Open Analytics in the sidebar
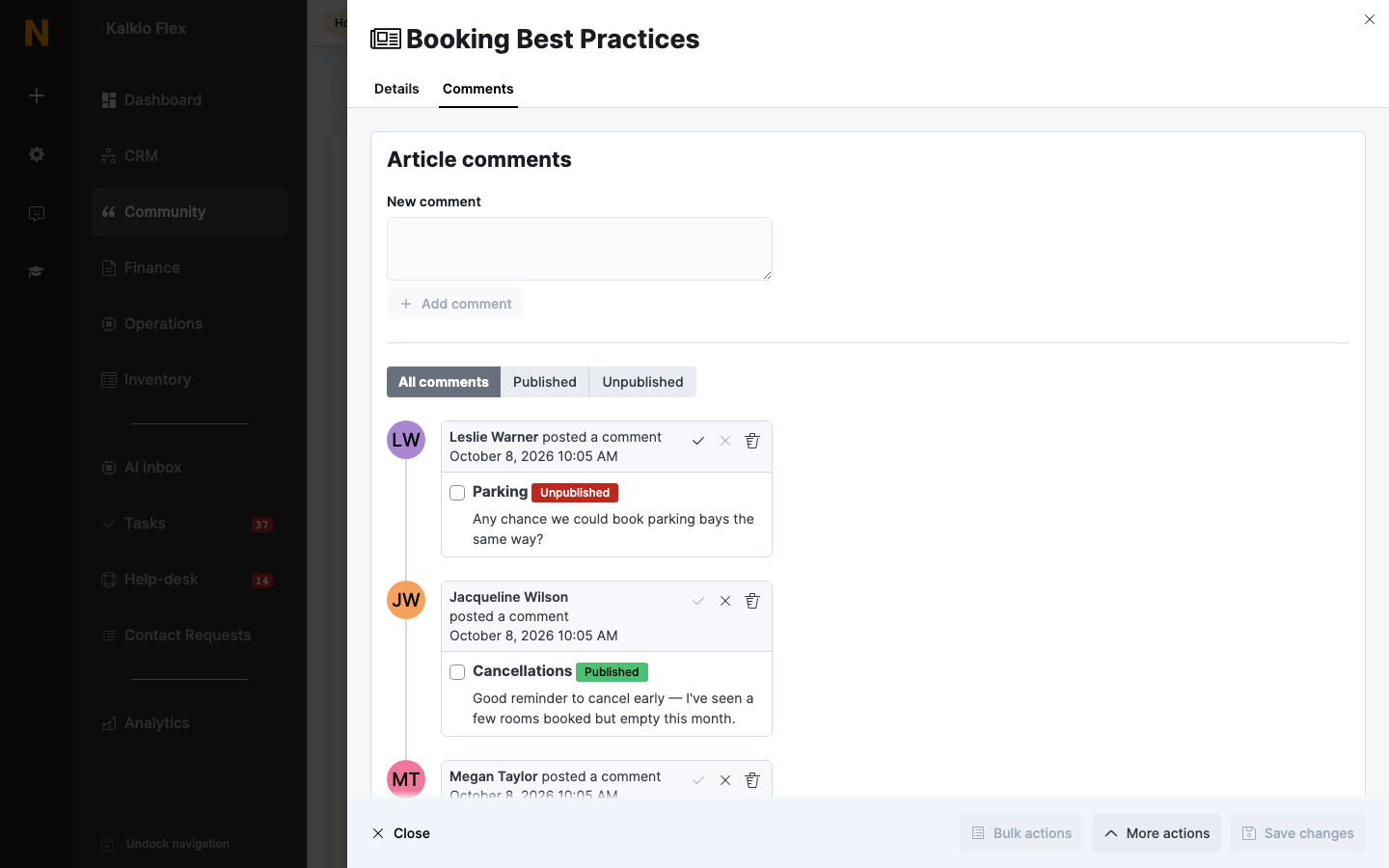1389x868 pixels. (189, 723)
